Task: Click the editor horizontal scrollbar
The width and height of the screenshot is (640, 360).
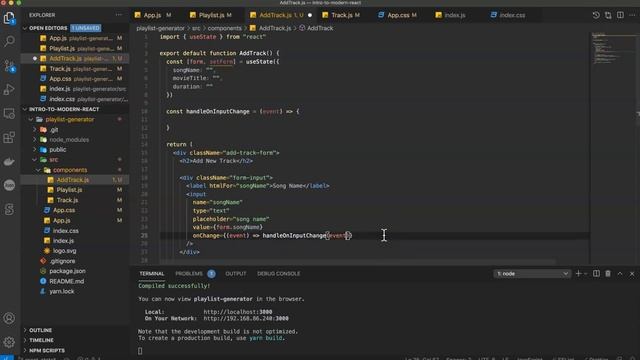Action: coord(358,262)
